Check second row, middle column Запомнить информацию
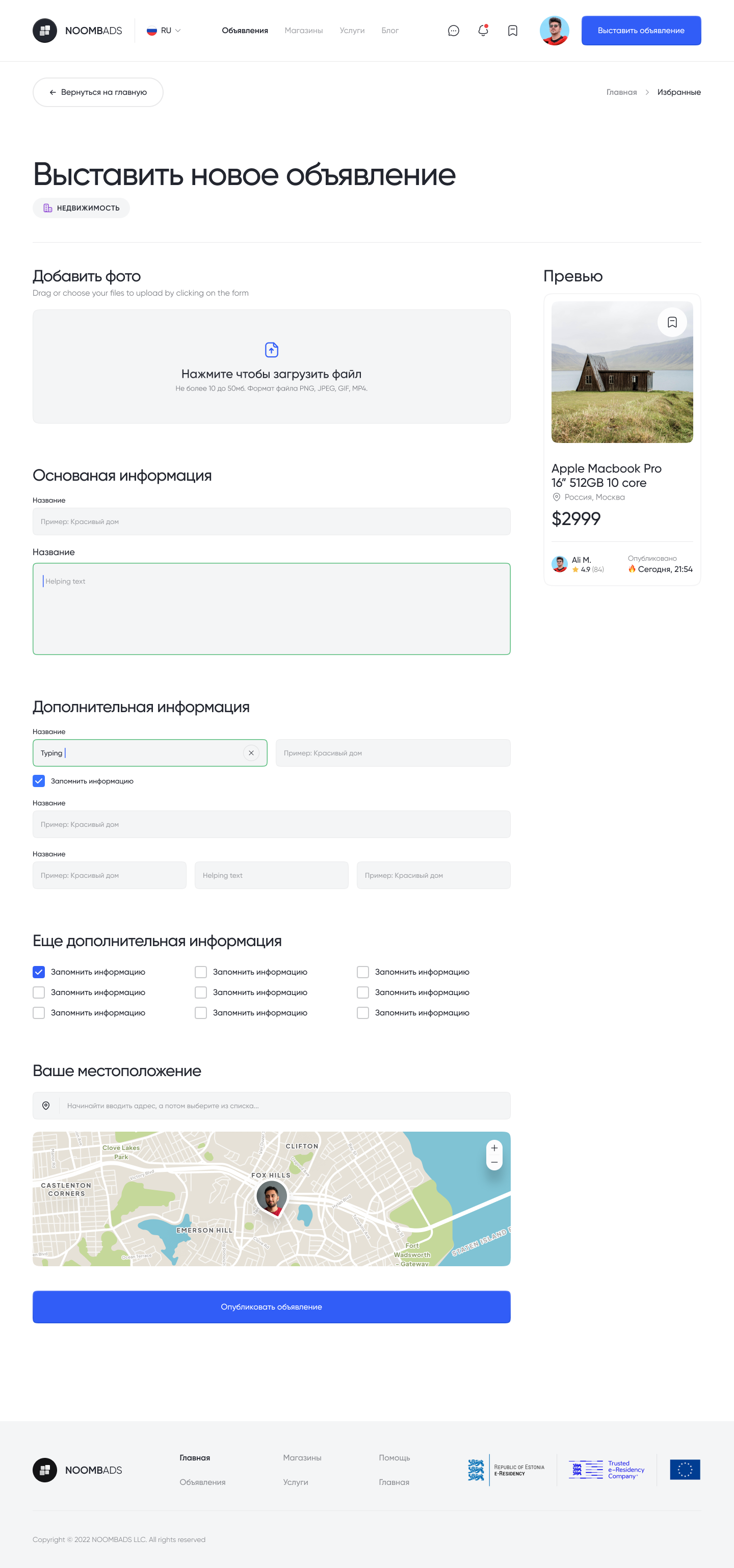Viewport: 734px width, 1568px height. tap(201, 992)
